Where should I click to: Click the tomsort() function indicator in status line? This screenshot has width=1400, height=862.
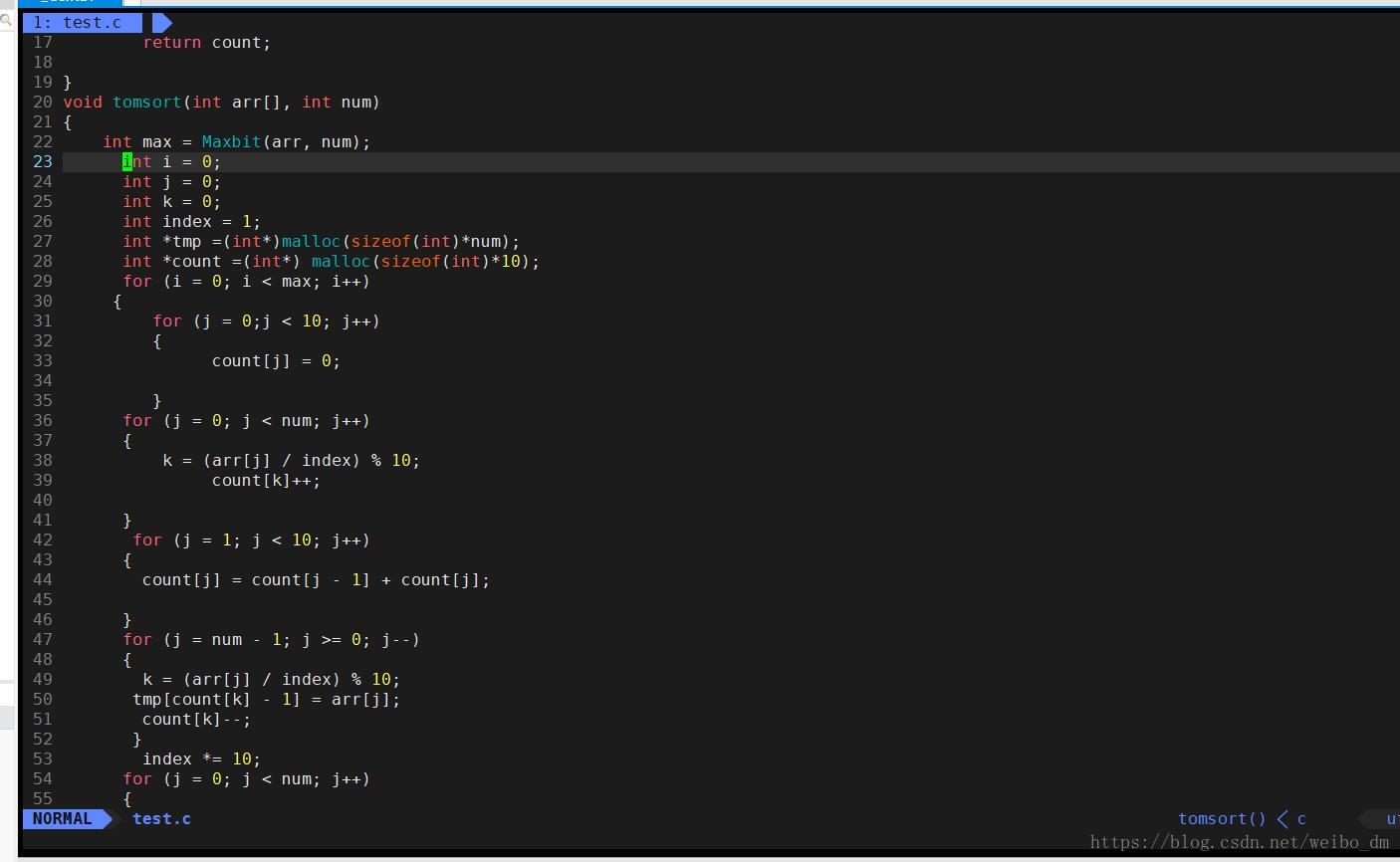(x=1222, y=818)
